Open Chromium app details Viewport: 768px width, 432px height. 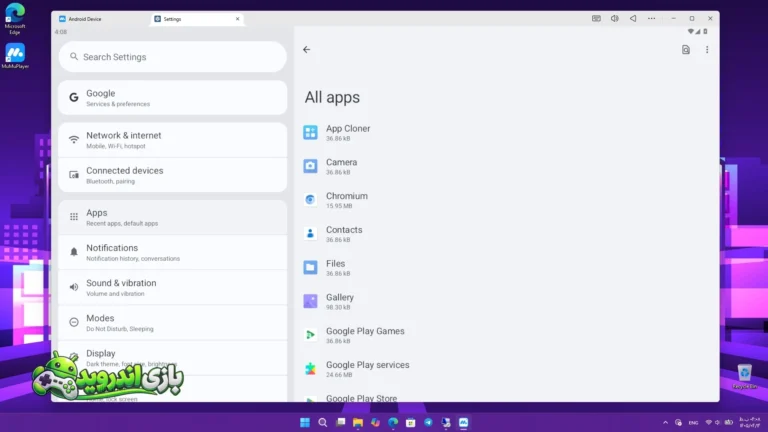tap(506, 200)
